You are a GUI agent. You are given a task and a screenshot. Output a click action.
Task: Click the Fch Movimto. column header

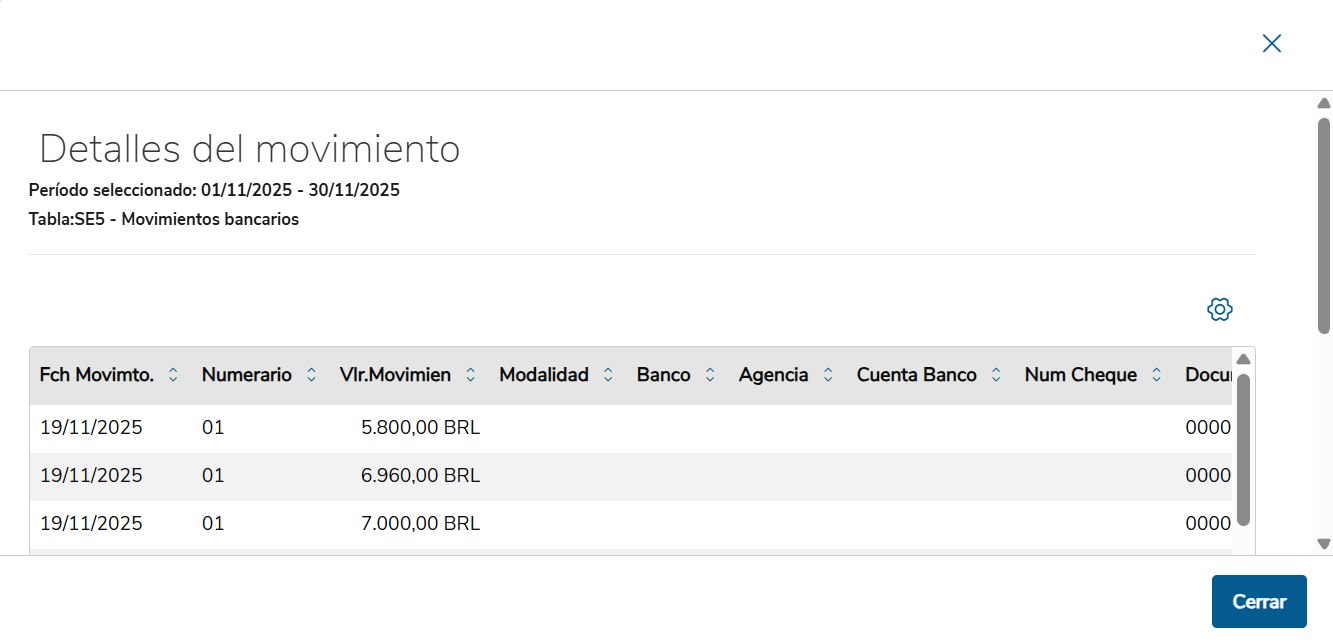pos(96,375)
